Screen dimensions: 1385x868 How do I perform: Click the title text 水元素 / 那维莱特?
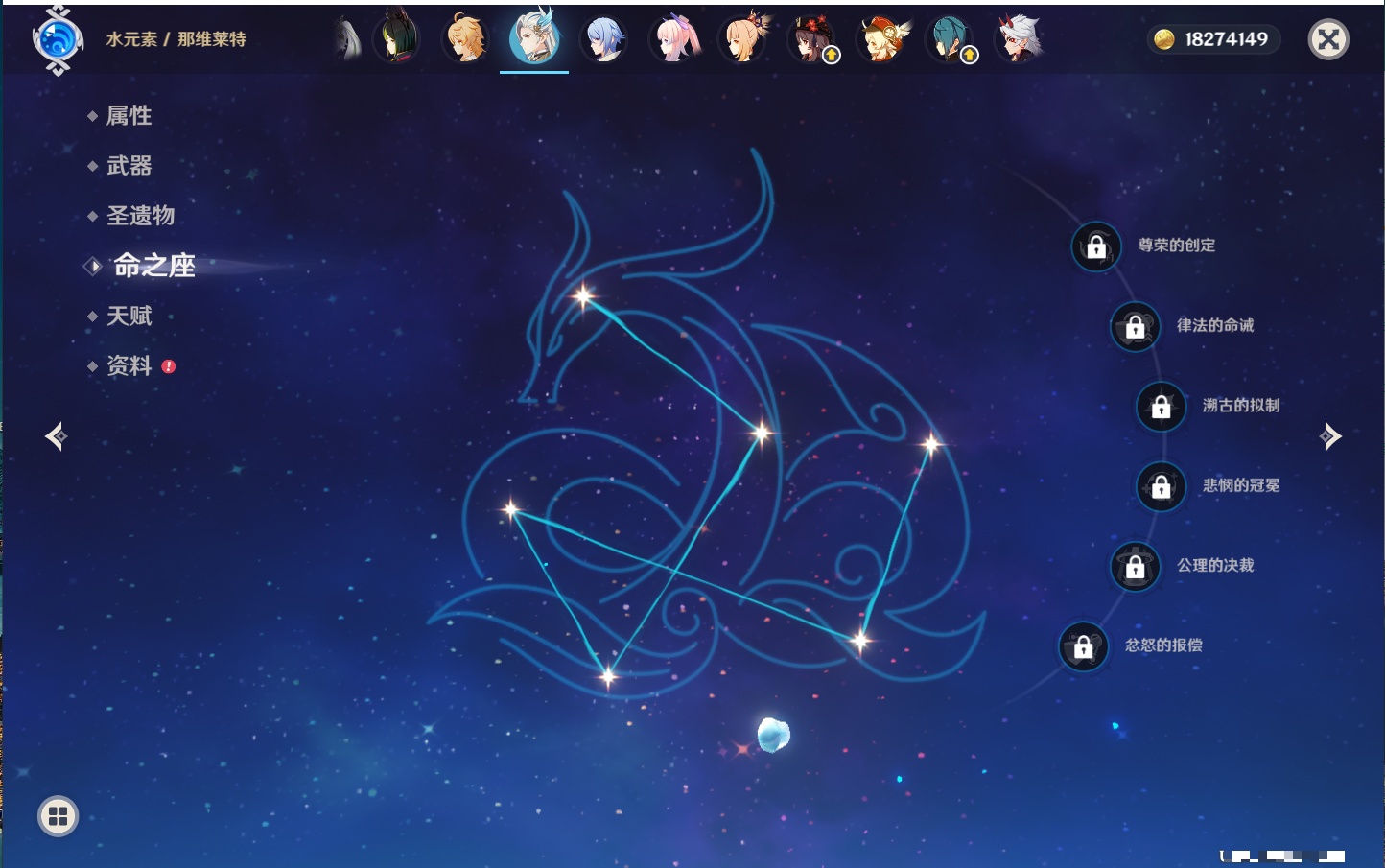176,39
